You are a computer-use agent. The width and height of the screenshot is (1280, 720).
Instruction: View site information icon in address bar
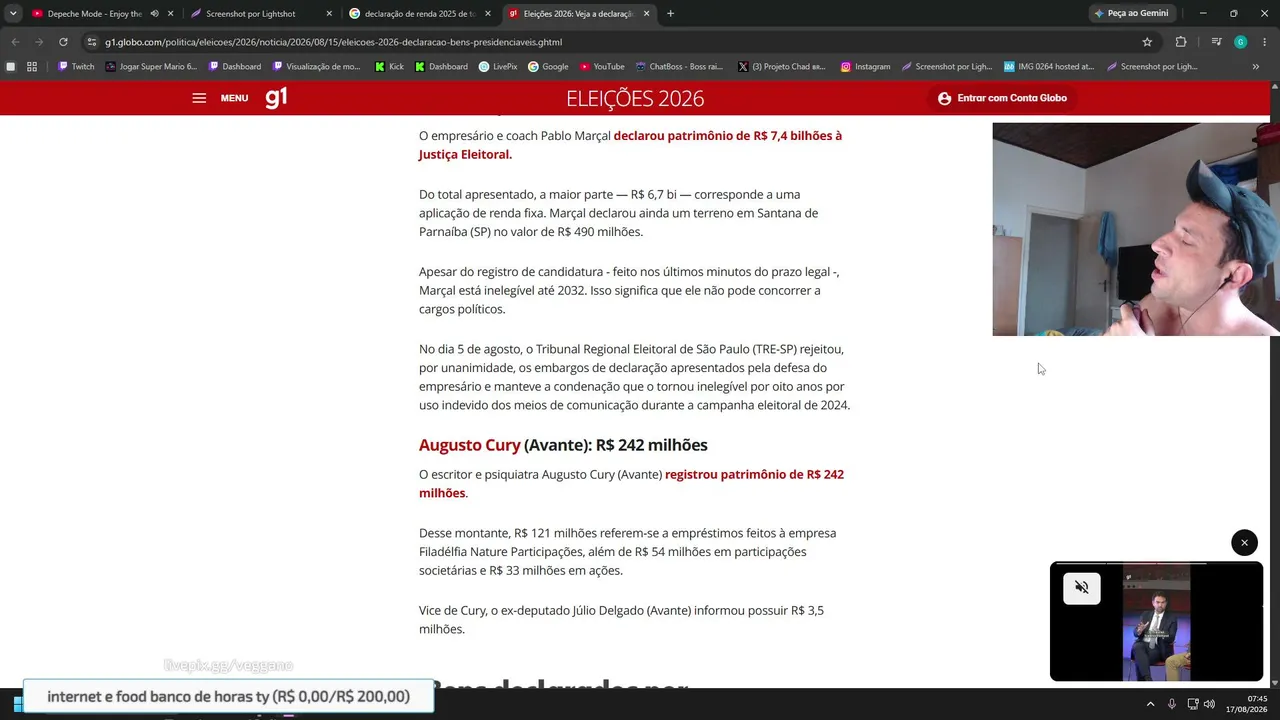click(x=92, y=42)
